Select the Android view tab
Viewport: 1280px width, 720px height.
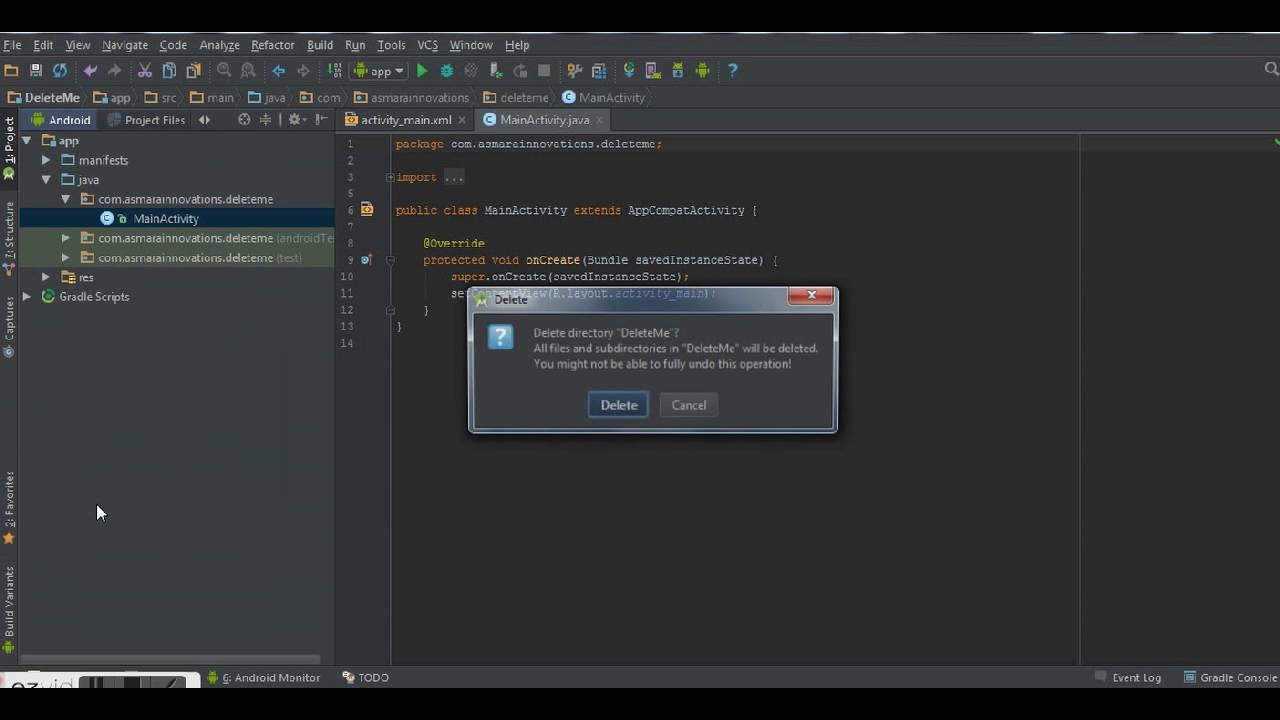coord(60,120)
